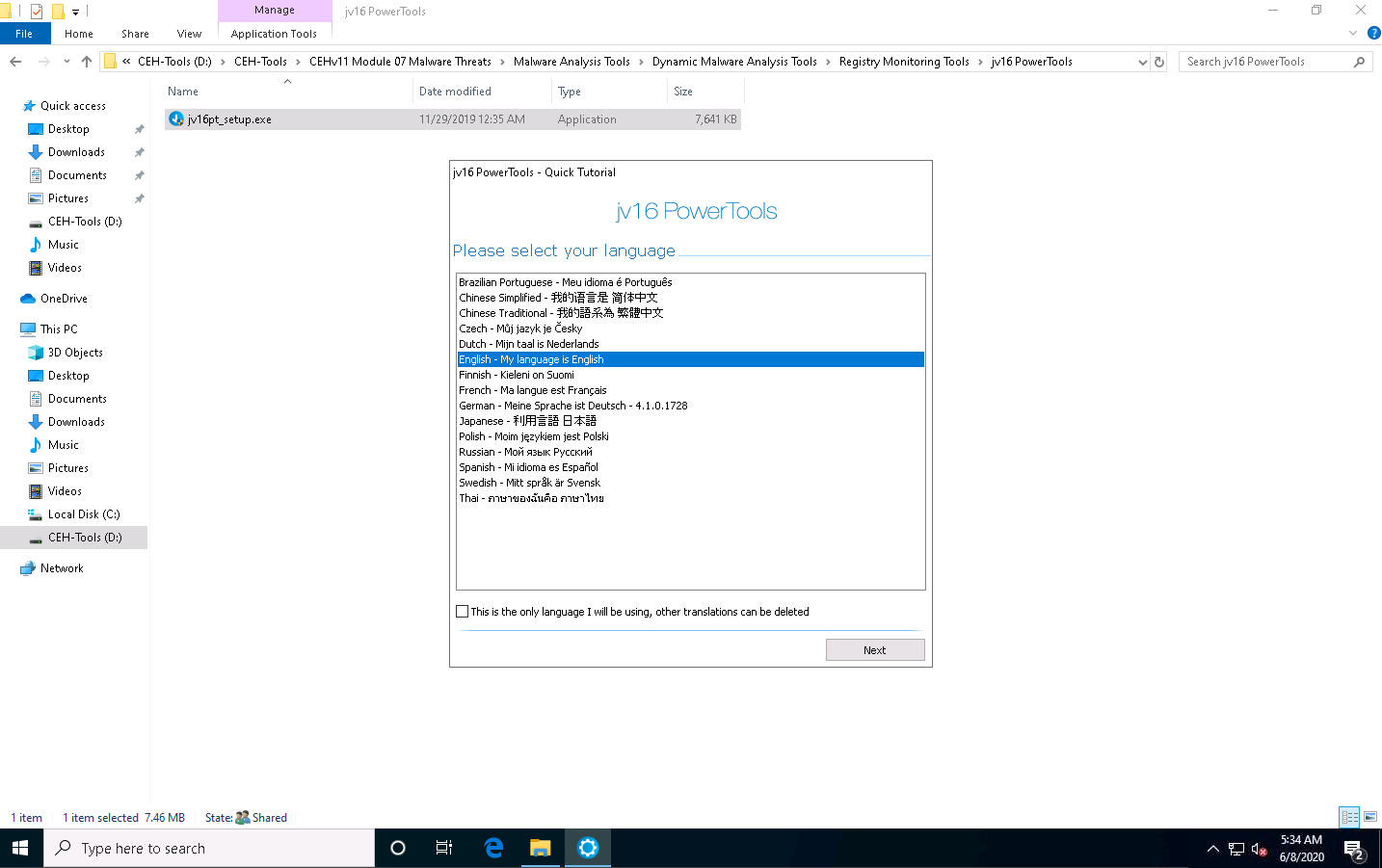This screenshot has height=868, width=1382.
Task: Check 'This is the only language' checkbox
Action: click(463, 612)
